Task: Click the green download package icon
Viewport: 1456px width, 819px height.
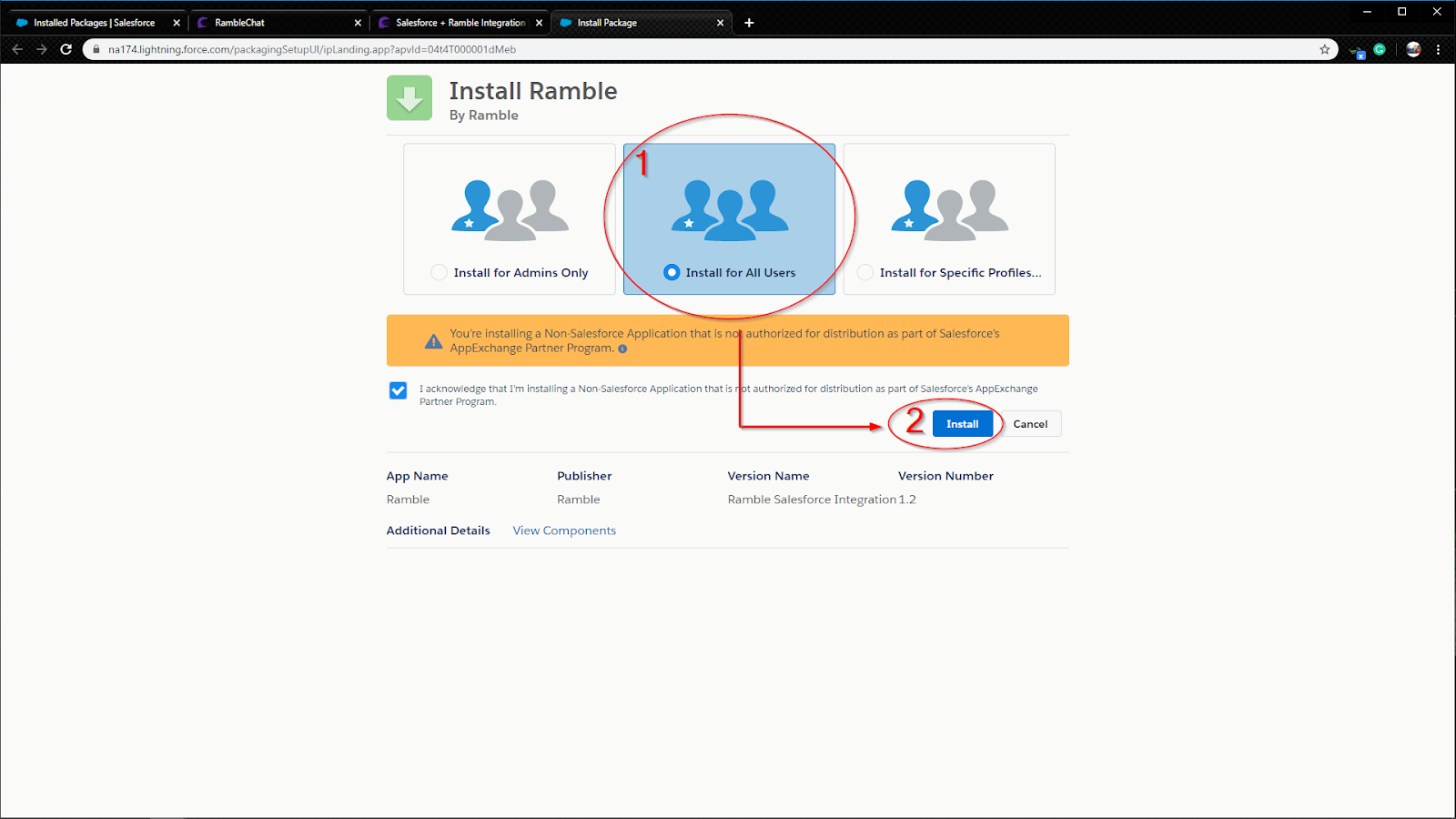Action: tap(409, 97)
